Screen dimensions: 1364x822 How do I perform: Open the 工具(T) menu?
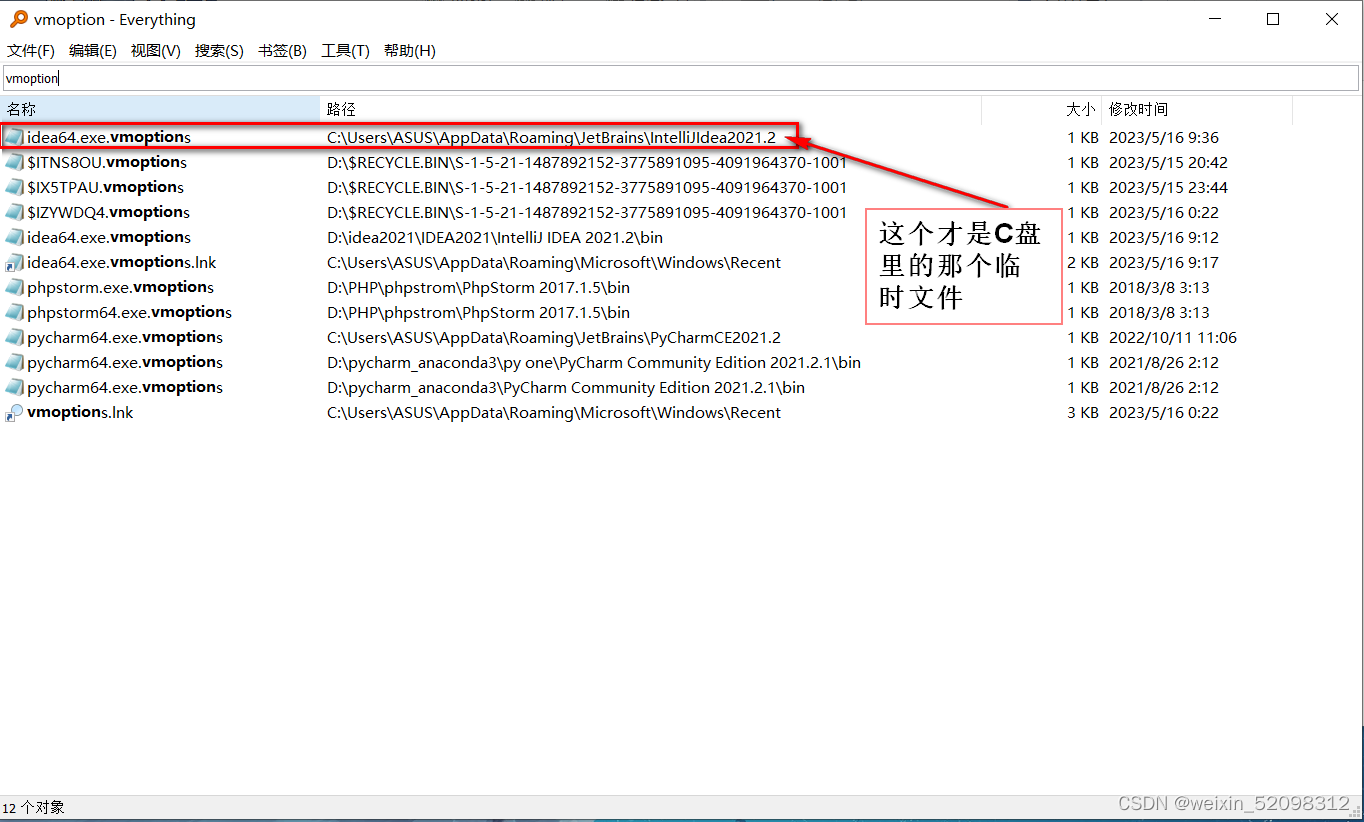(345, 51)
